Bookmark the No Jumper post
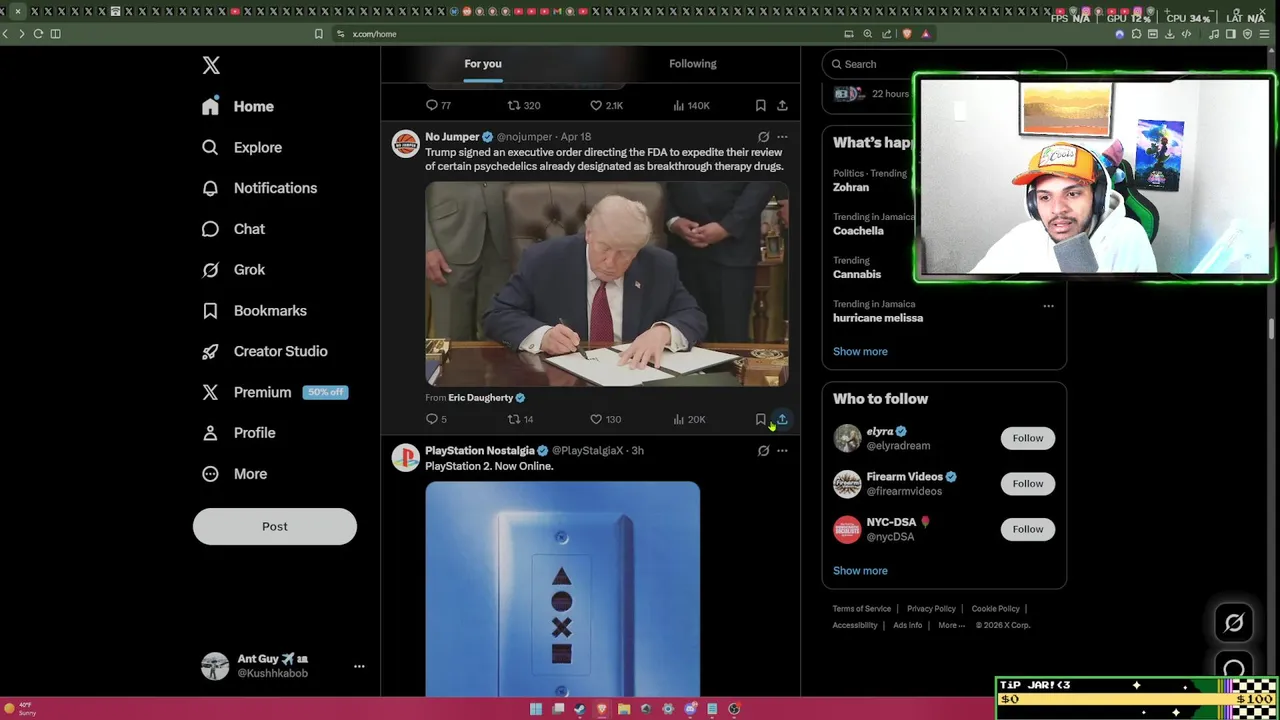The width and height of the screenshot is (1280, 720). (761, 419)
